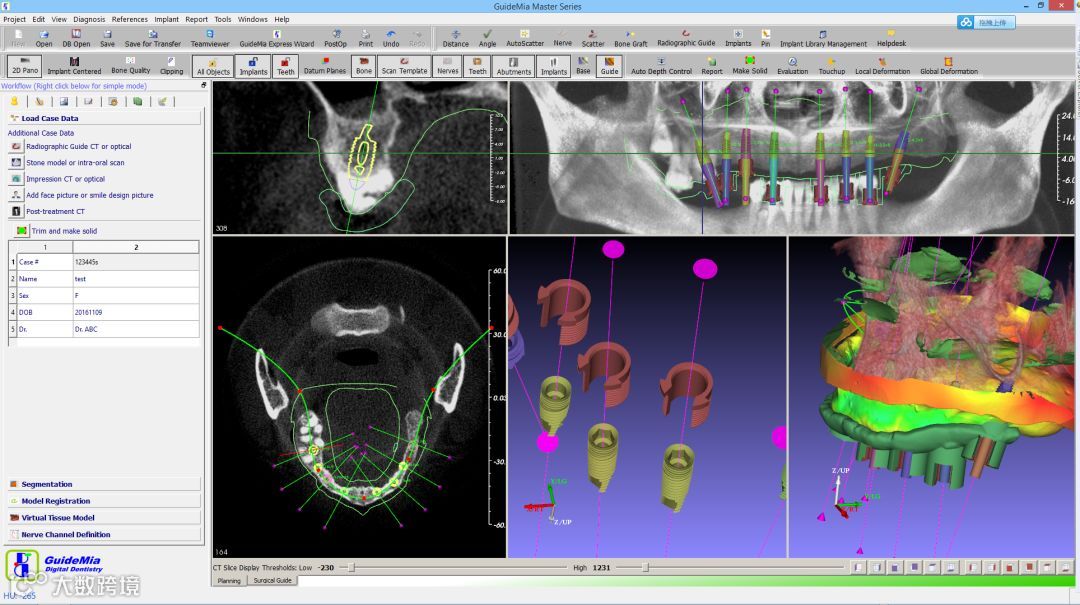Toggle Bone visibility
This screenshot has height=605, width=1080.
(x=364, y=66)
